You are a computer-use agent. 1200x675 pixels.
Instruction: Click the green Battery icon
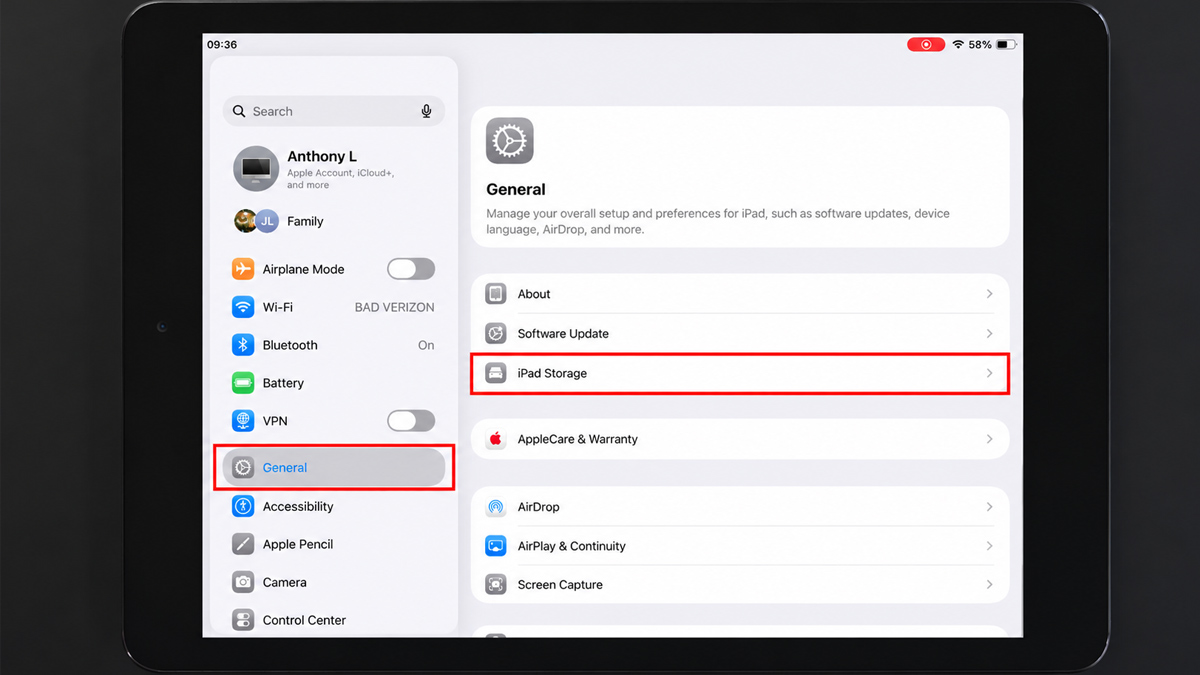[243, 383]
